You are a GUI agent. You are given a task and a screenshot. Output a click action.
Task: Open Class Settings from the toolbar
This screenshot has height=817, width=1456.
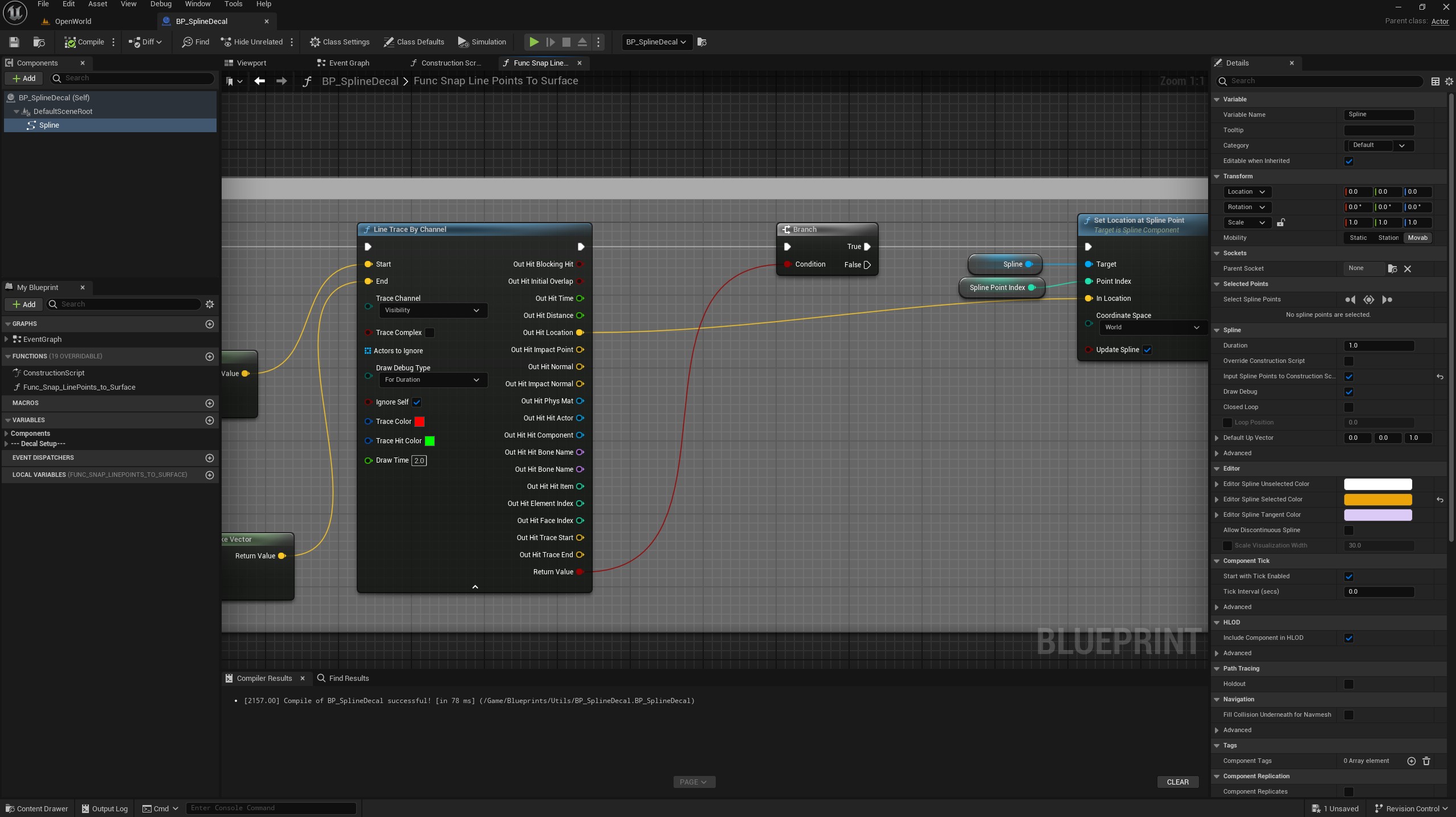pos(340,42)
